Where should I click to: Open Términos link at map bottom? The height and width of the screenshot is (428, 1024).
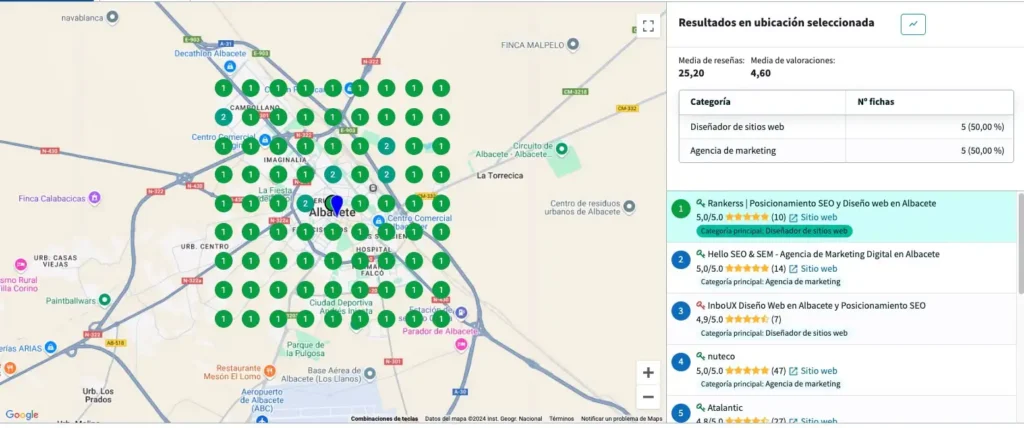[x=561, y=419]
